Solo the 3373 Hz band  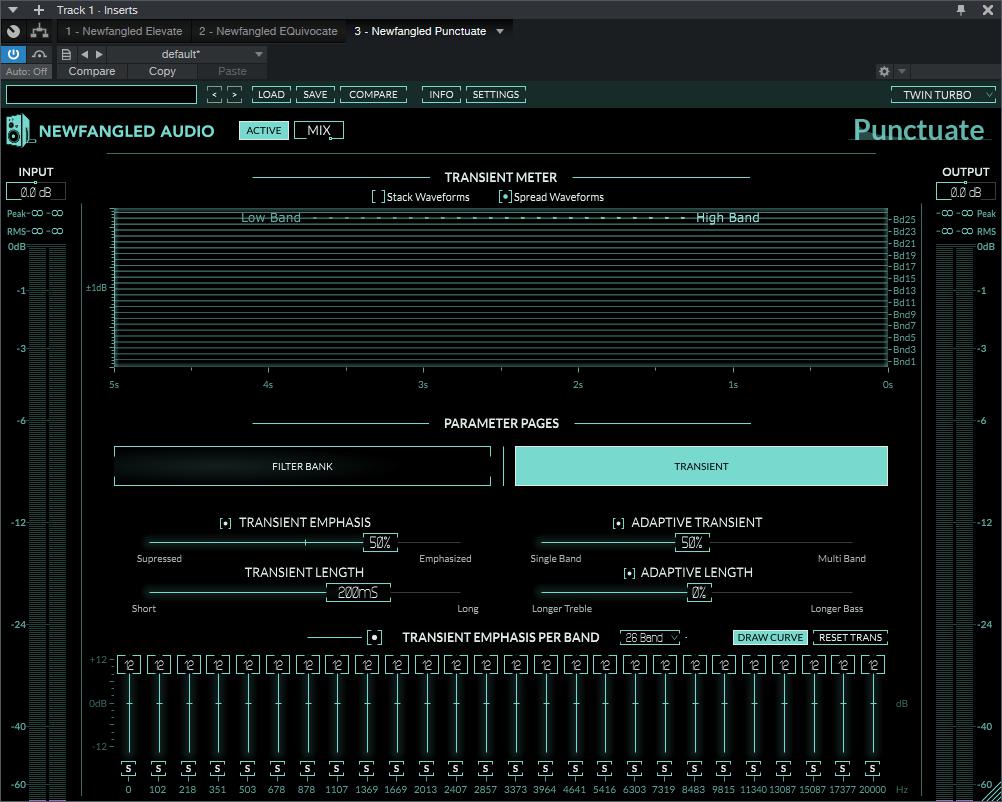(x=515, y=768)
